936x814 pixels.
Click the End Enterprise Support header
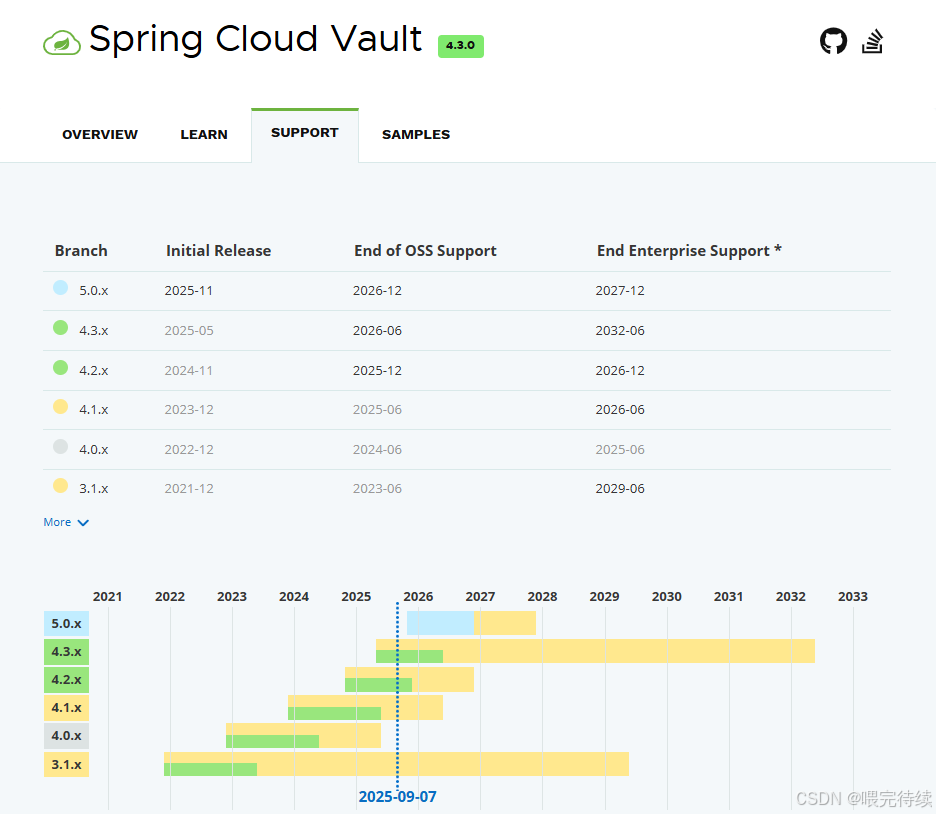689,251
